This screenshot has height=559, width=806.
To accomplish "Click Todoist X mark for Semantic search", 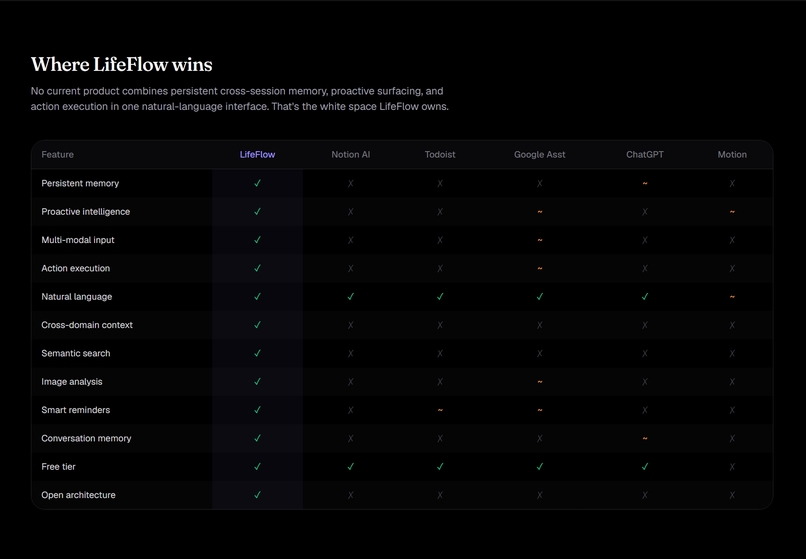I will point(440,353).
